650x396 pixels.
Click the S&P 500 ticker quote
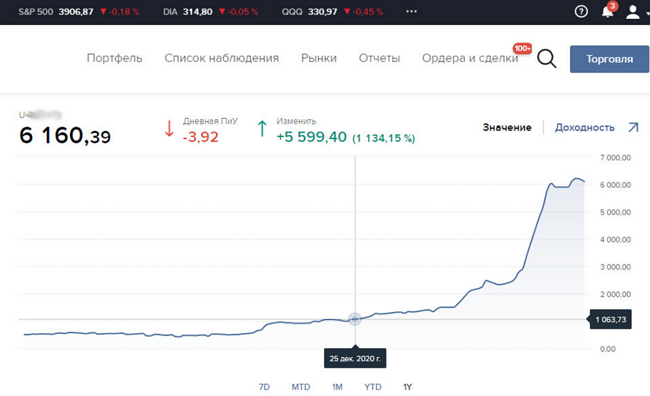click(78, 12)
